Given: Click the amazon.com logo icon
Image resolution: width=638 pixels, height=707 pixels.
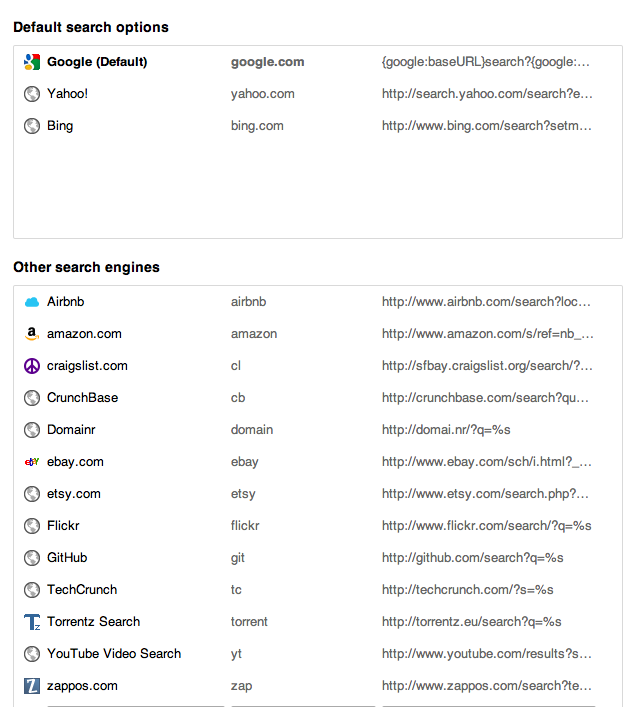Looking at the screenshot, I should click(x=32, y=334).
